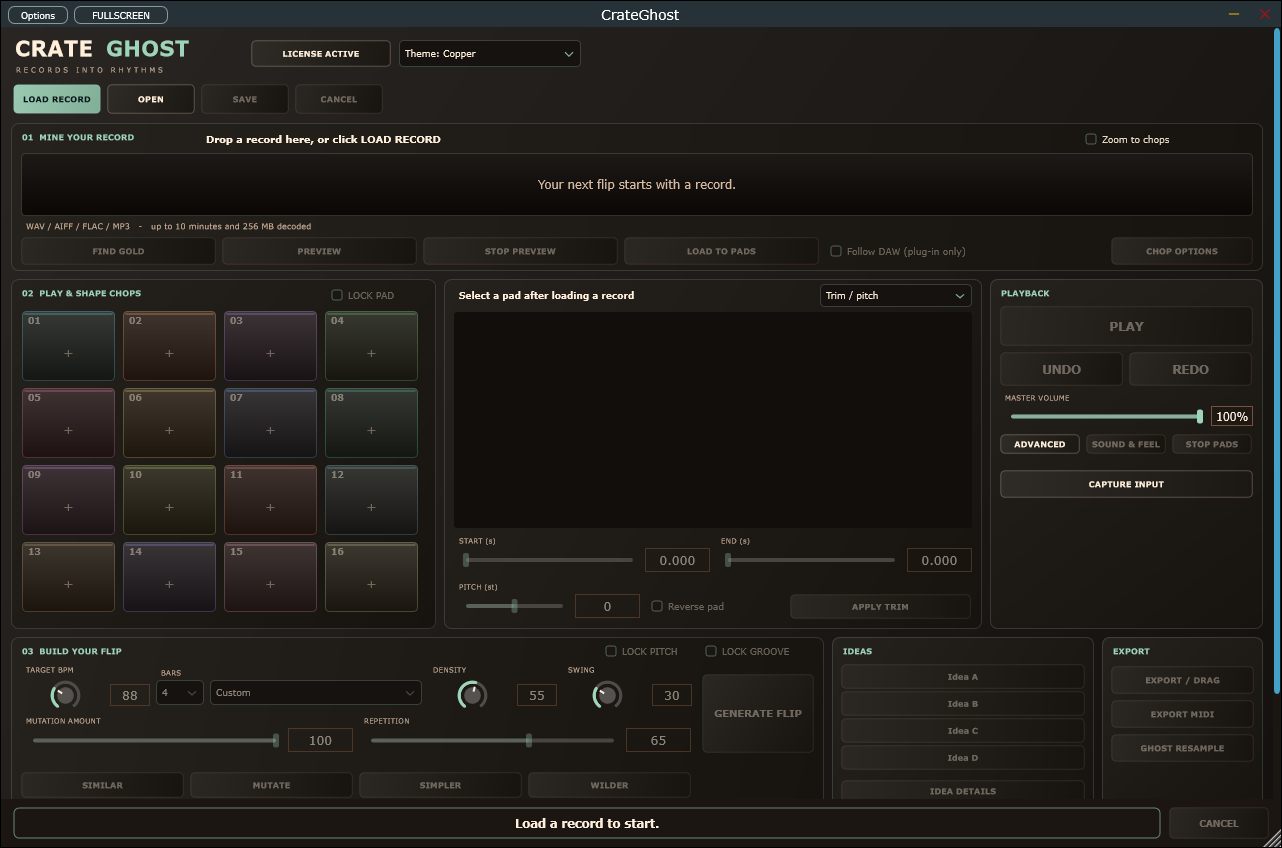
Task: Click the OPEN button
Action: (x=151, y=99)
